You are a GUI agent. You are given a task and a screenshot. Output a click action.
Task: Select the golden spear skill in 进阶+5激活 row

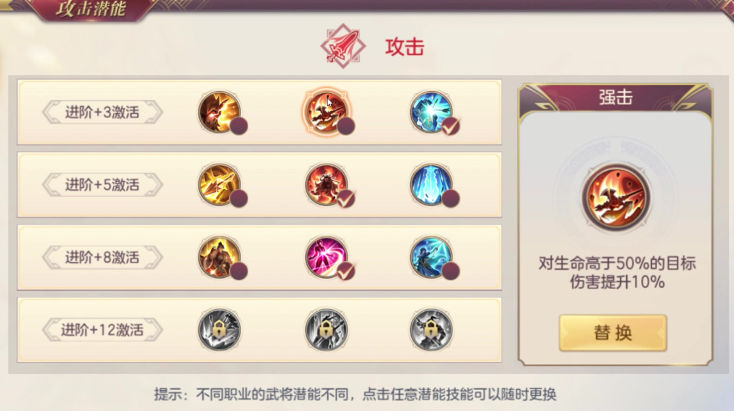[x=219, y=184]
